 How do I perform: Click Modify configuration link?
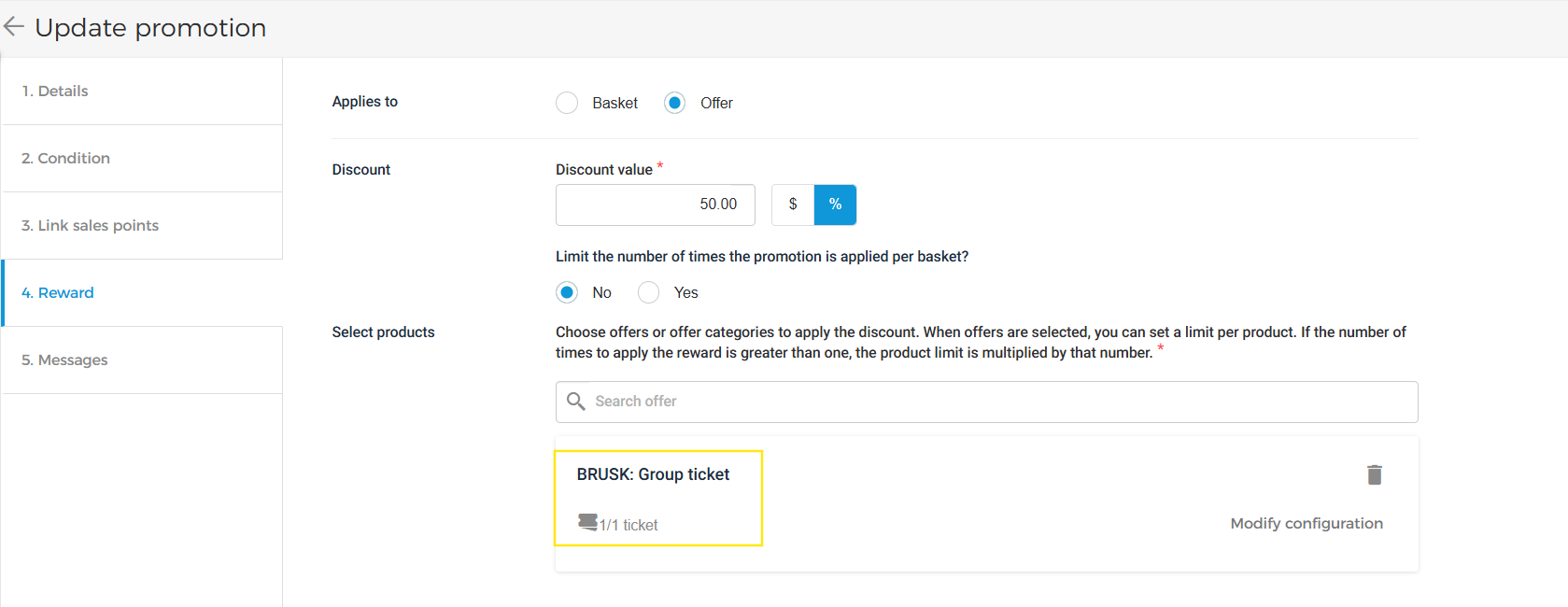(x=1306, y=524)
